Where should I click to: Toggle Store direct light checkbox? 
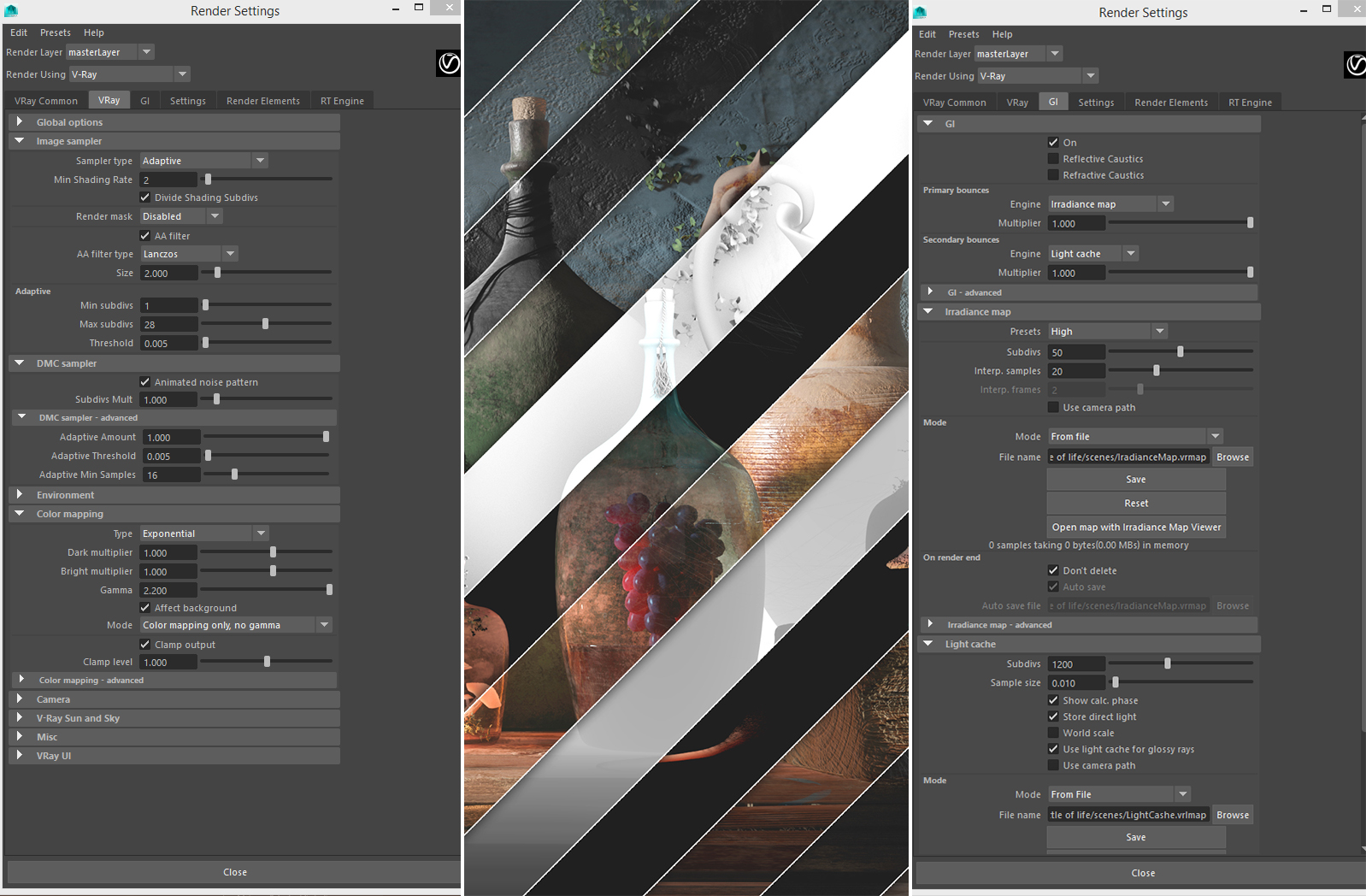(x=1053, y=717)
